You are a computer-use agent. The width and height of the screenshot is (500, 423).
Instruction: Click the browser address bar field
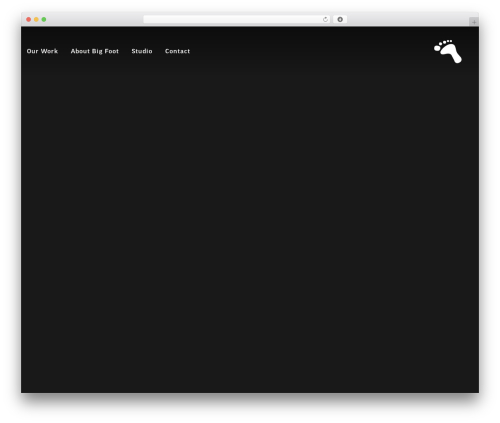click(x=237, y=19)
